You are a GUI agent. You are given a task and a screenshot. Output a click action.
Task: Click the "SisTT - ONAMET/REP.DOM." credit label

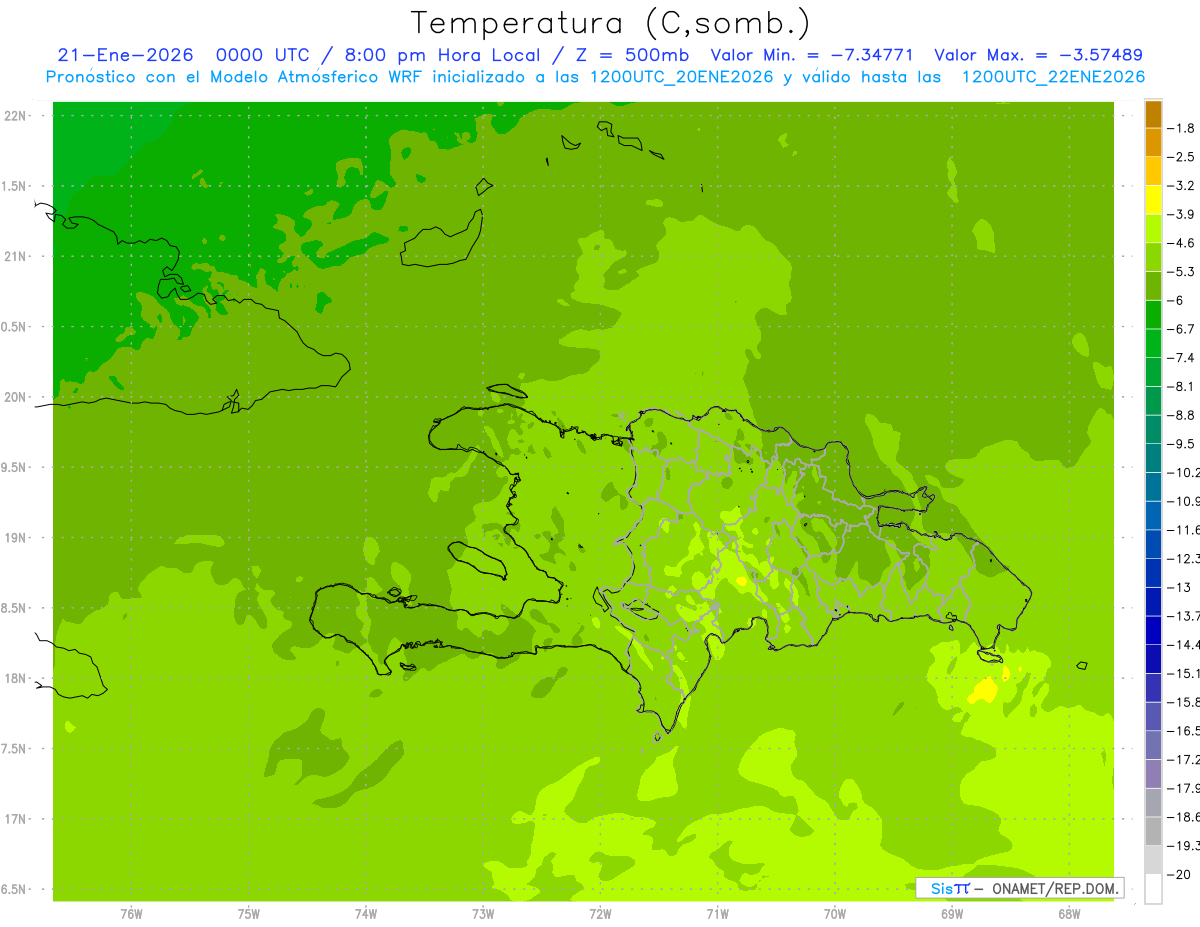tap(1020, 888)
